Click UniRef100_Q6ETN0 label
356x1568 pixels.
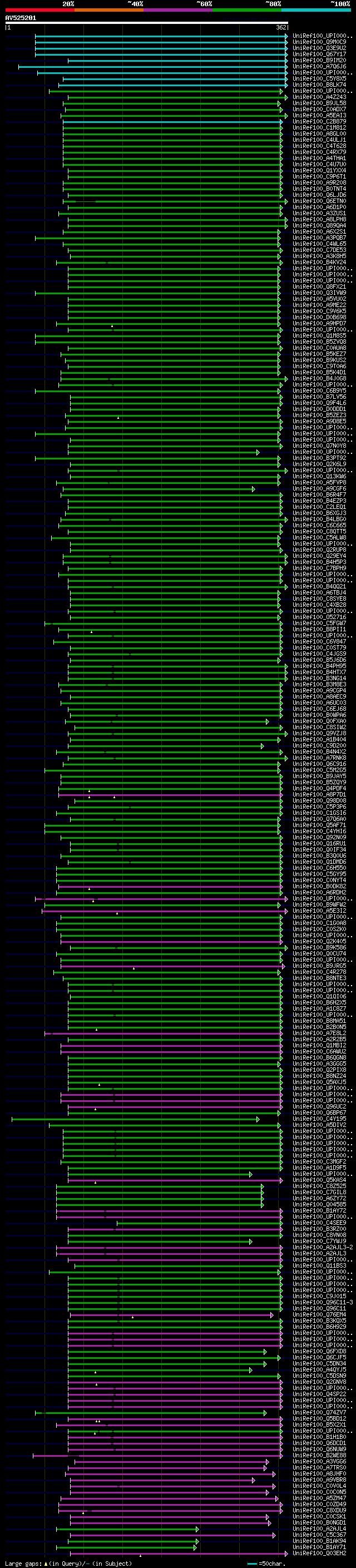(319, 201)
